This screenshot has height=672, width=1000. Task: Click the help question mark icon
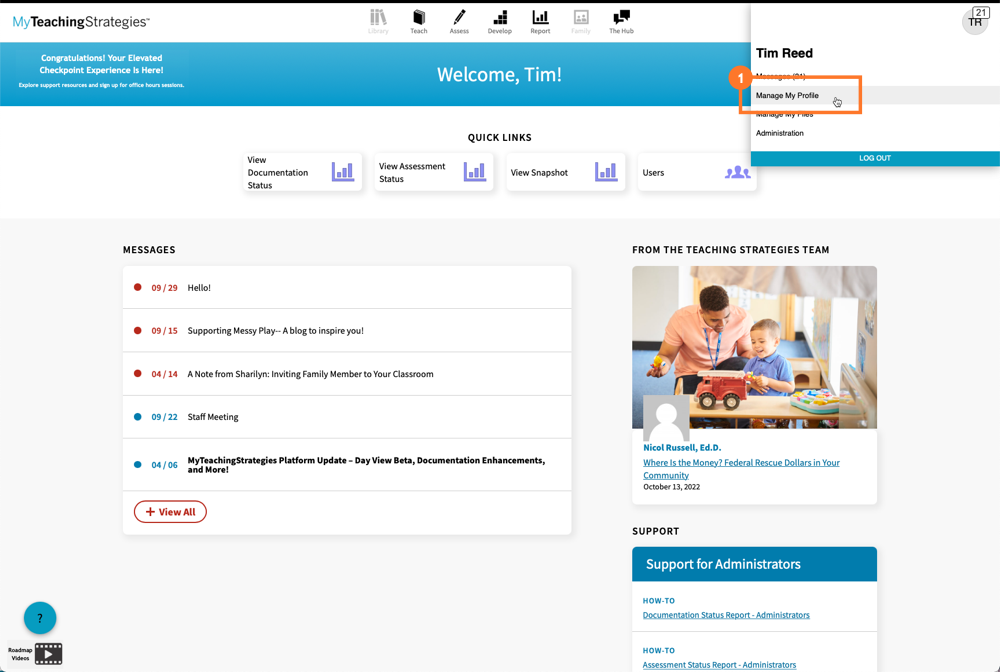click(x=39, y=618)
